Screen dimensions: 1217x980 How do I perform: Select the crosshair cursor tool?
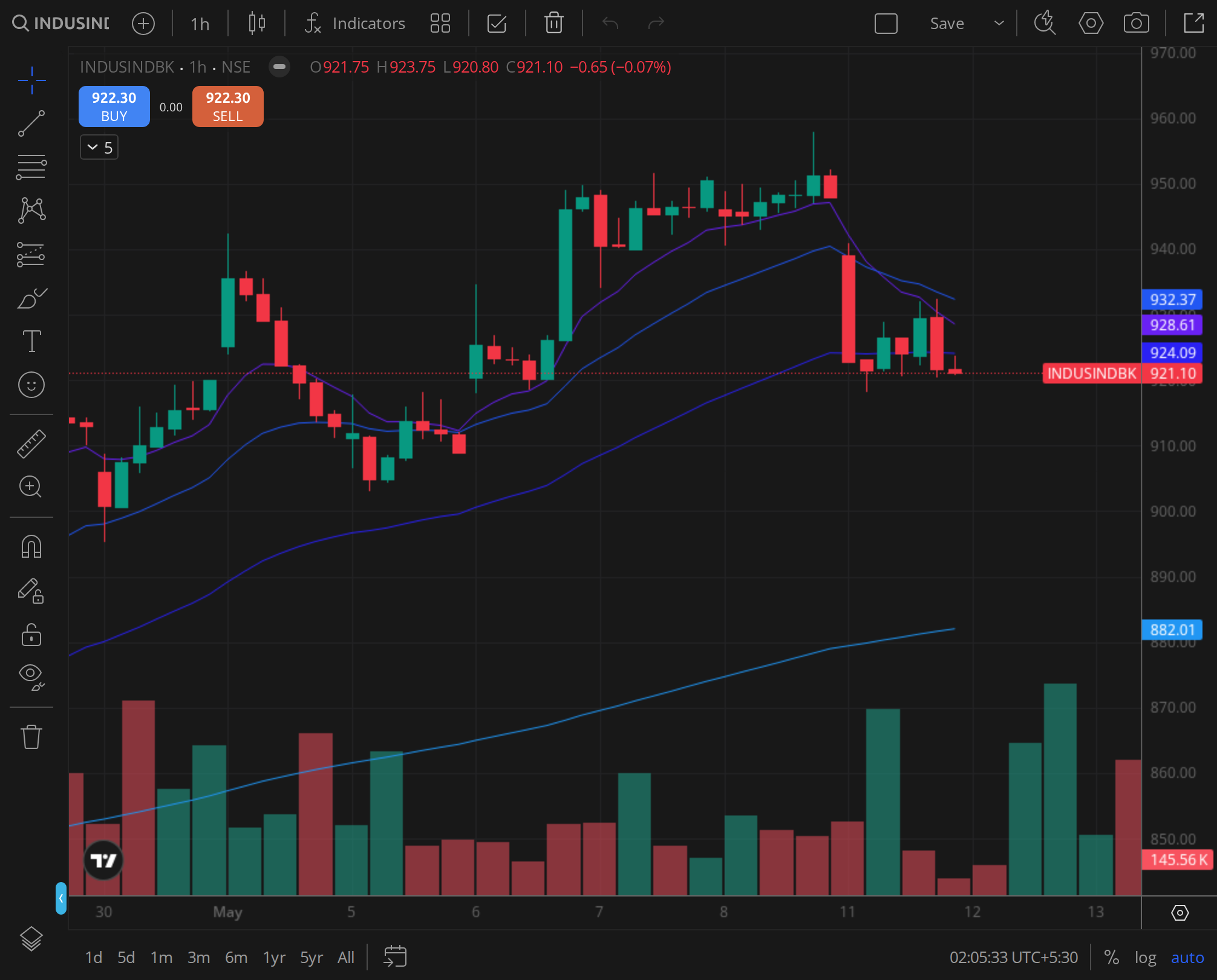pyautogui.click(x=31, y=80)
